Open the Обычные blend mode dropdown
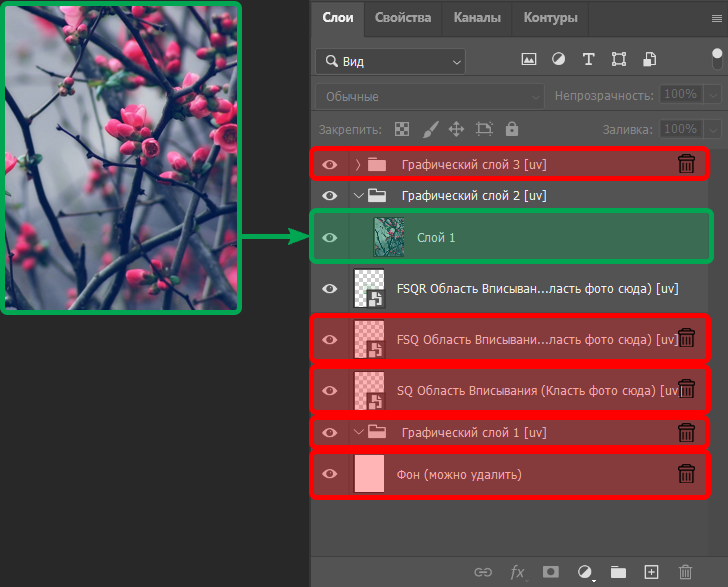This screenshot has height=587, width=728. [430, 97]
